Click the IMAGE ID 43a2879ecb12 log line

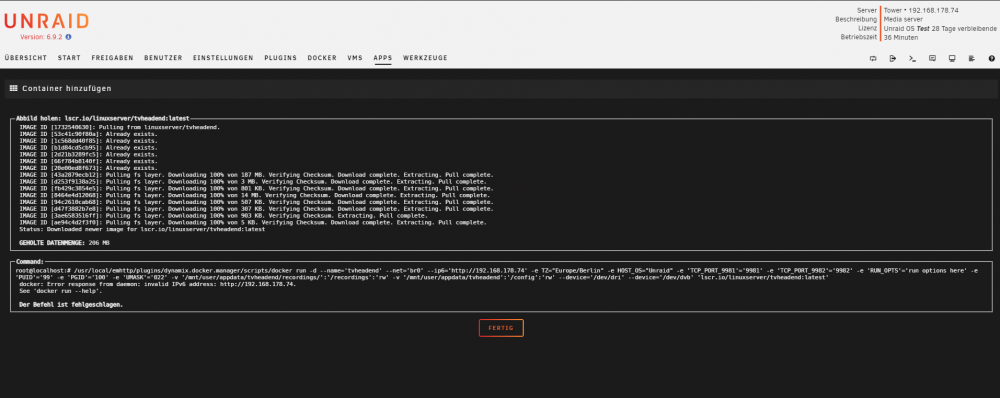[256, 175]
